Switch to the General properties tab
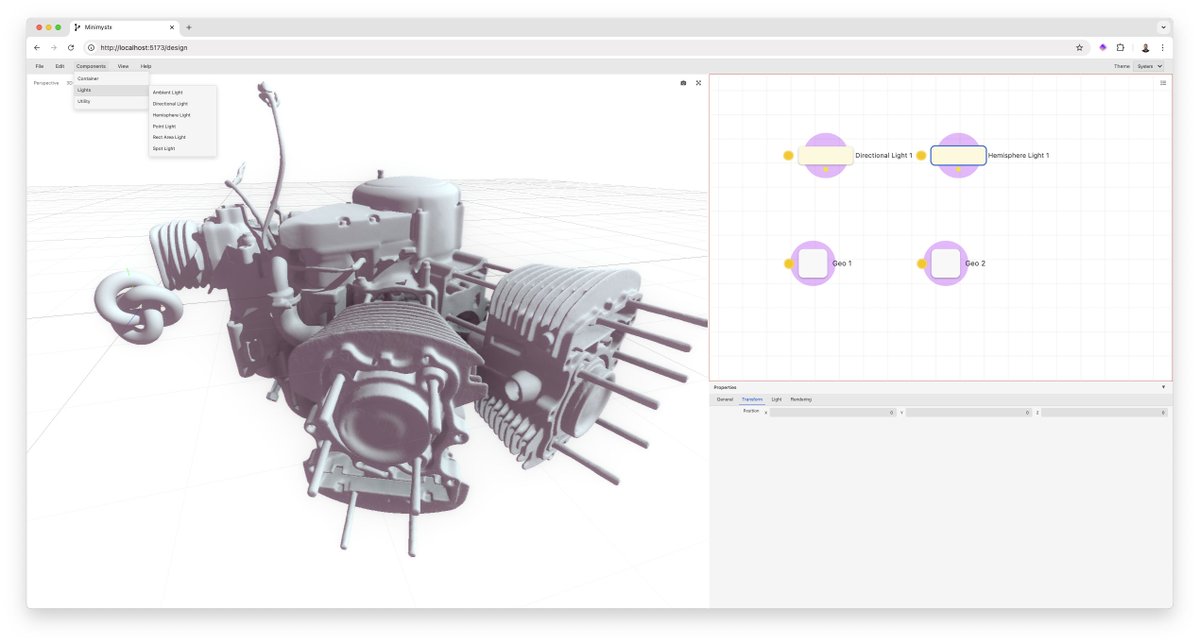This screenshot has width=1200, height=644. tap(725, 399)
